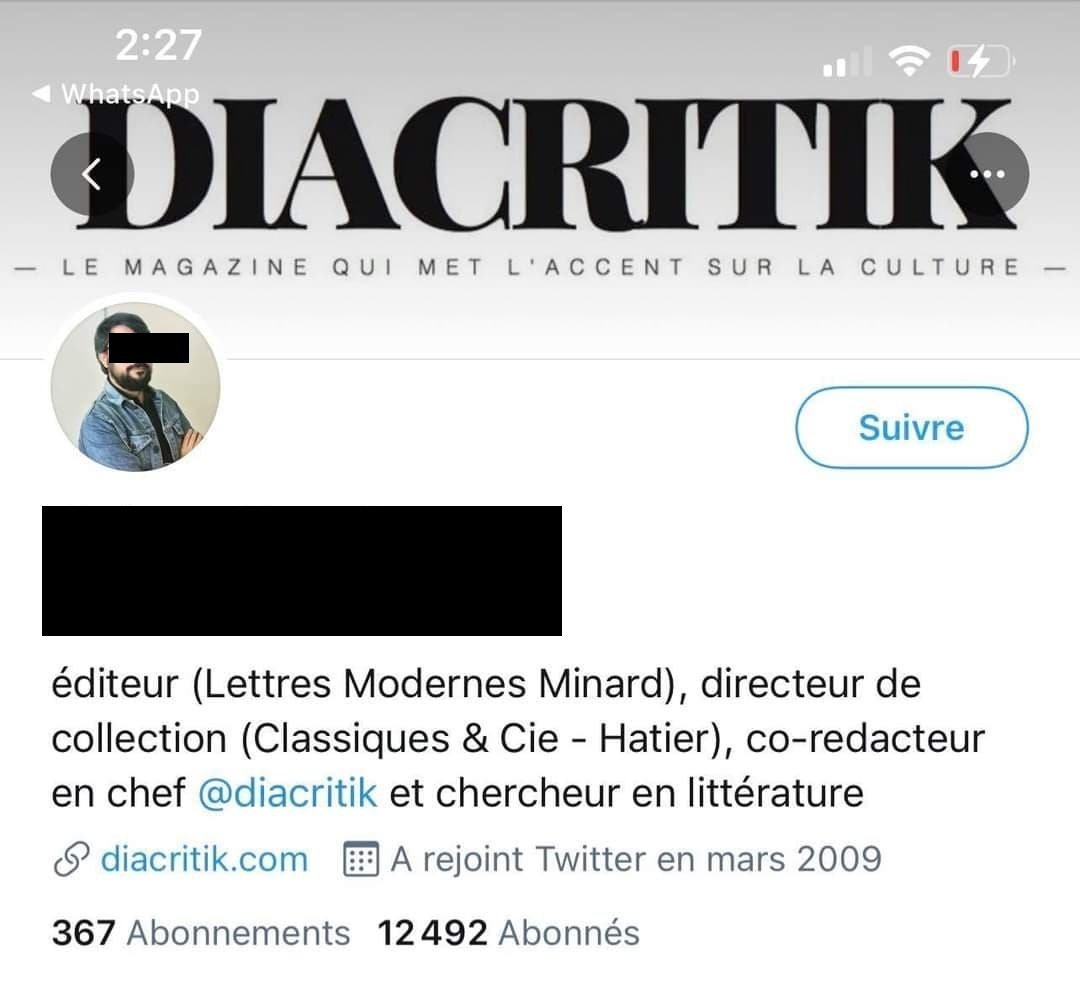The height and width of the screenshot is (984, 1080).
Task: Tap the bio text mentioning Lettres Modernes Minard
Action: pos(518,738)
